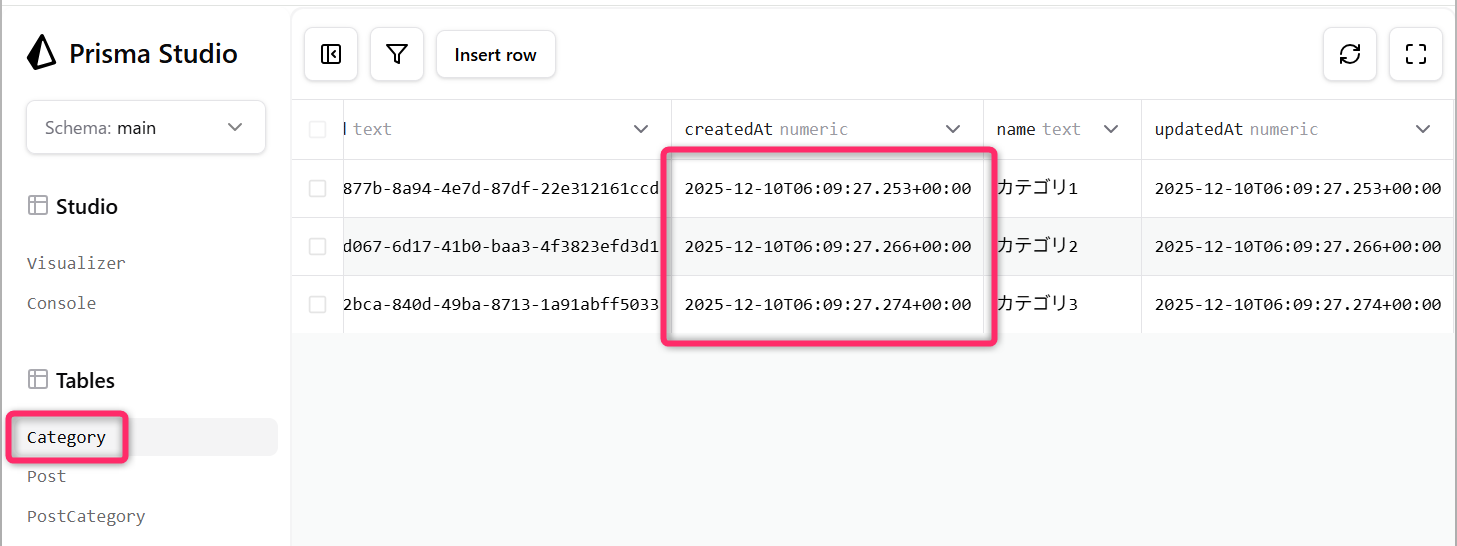Open the Post table
Screen dimensions: 1457x546
pyautogui.click(x=47, y=477)
